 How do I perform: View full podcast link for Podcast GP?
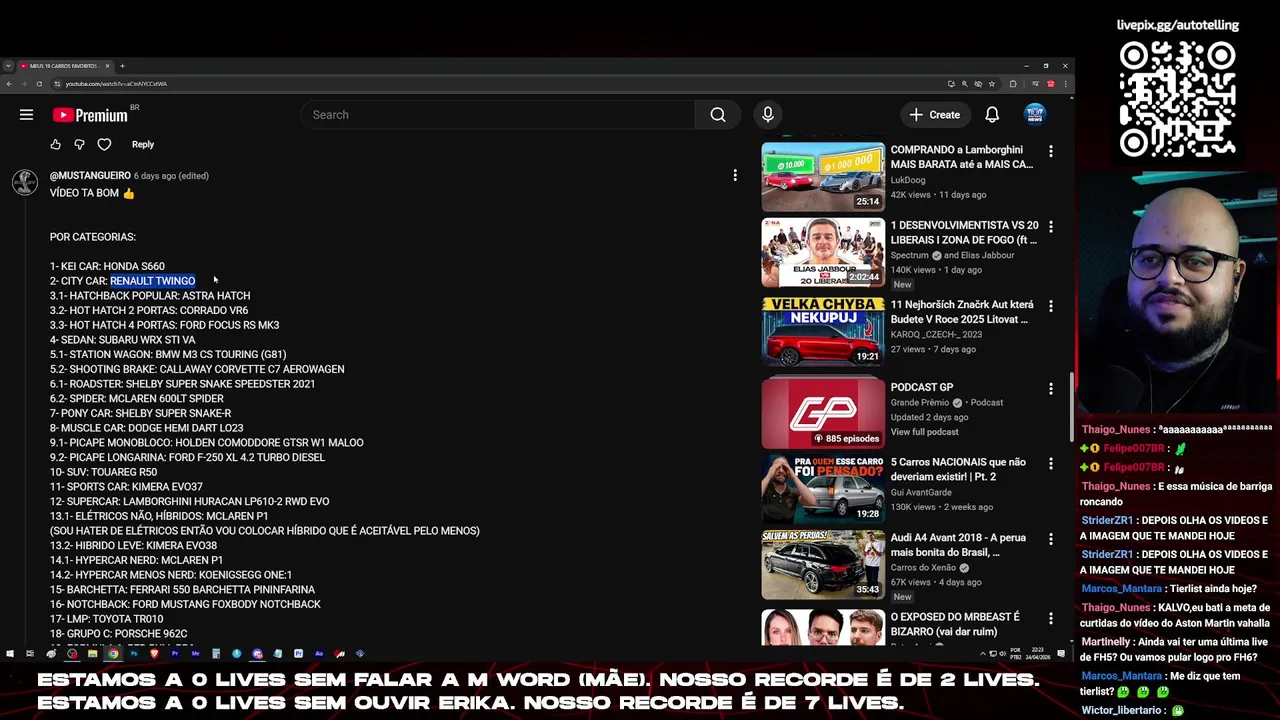[924, 432]
